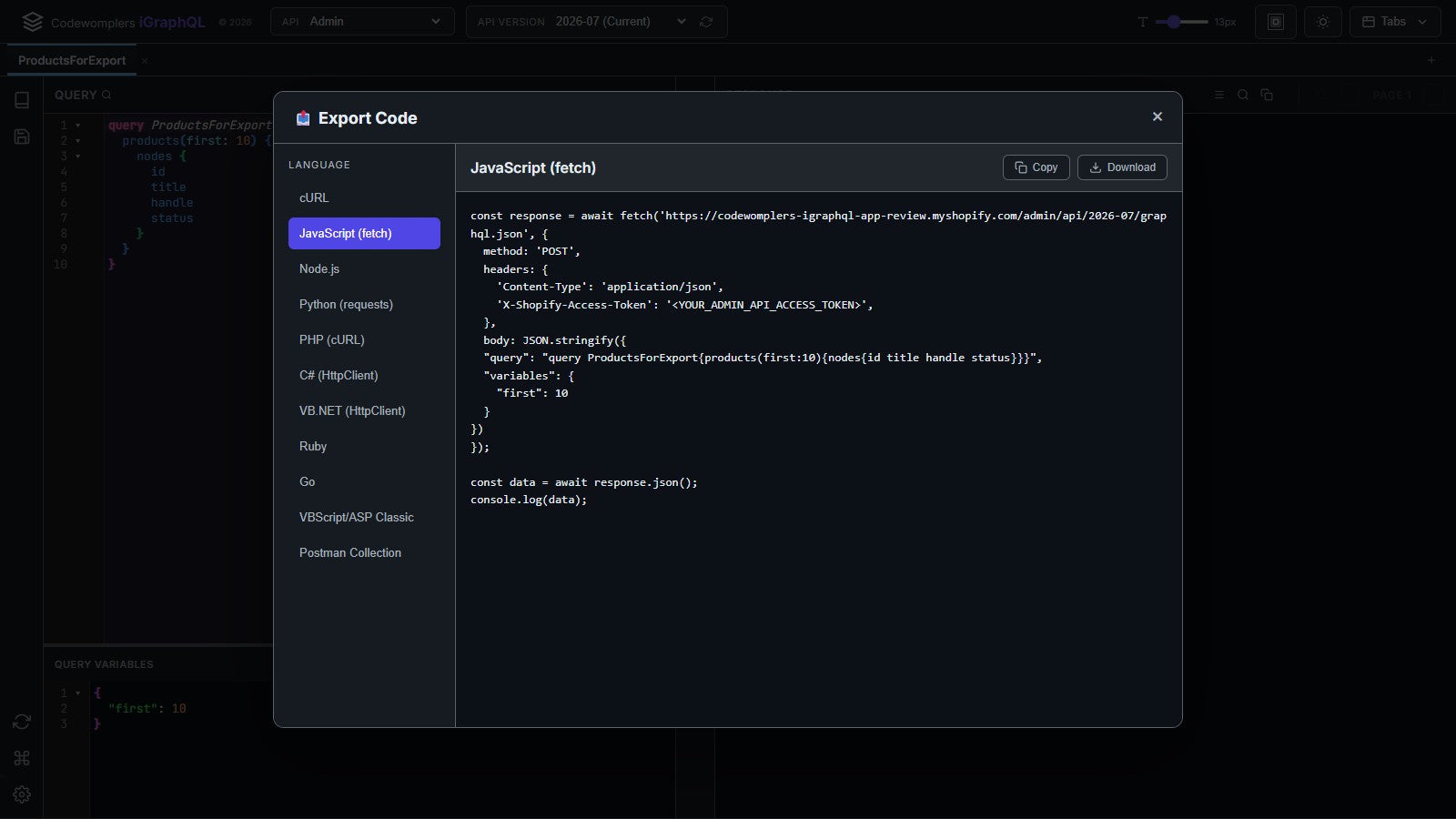Open the API Admin dropdown

click(362, 22)
